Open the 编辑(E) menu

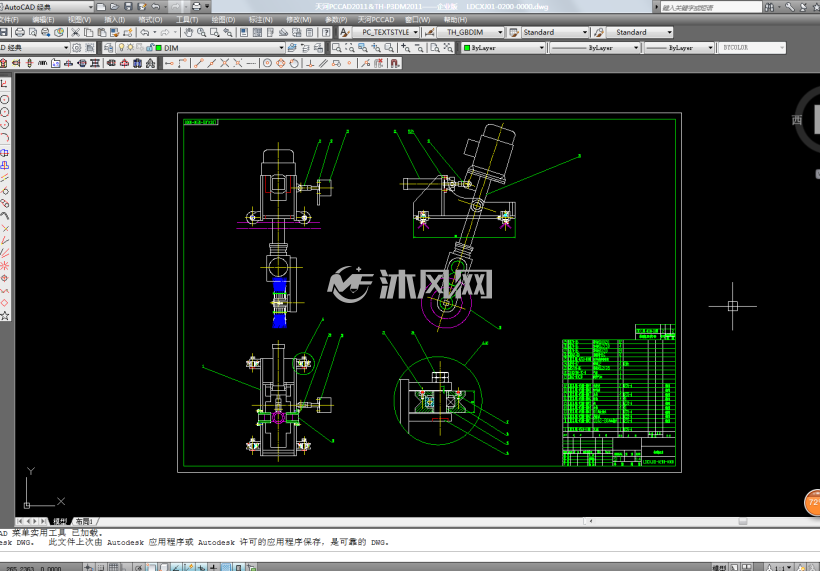(43, 19)
